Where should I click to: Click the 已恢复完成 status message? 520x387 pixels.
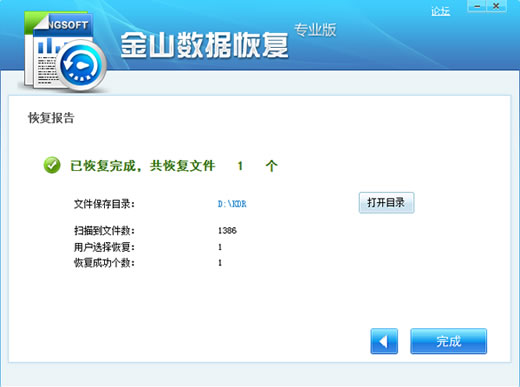point(174,166)
